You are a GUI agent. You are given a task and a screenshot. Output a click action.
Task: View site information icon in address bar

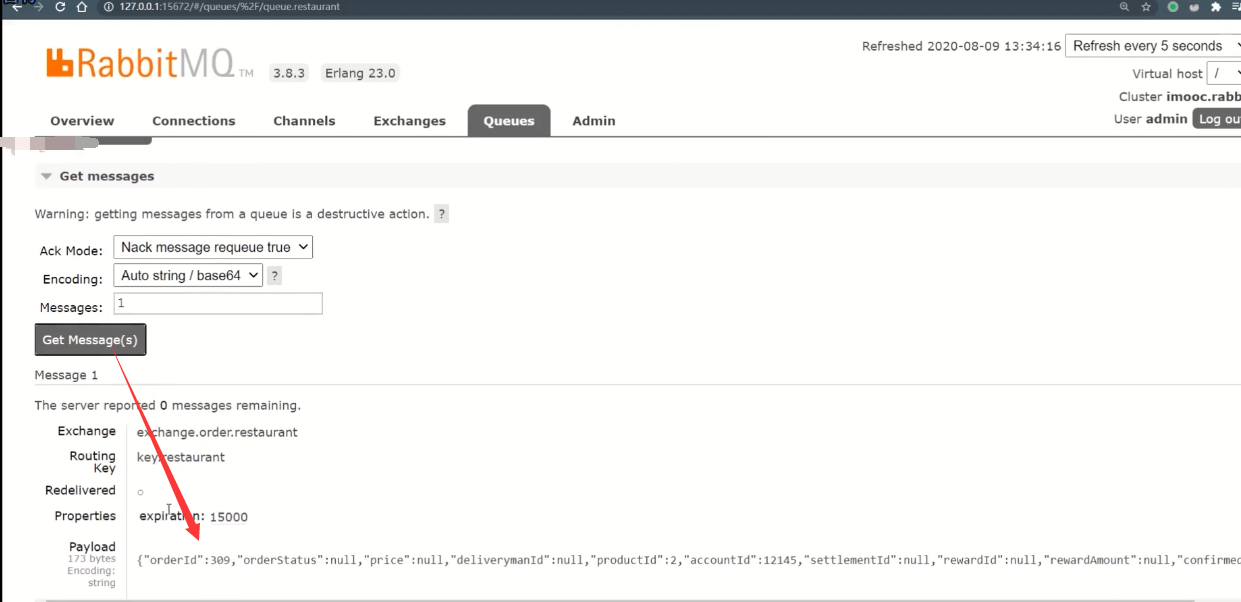(x=108, y=7)
